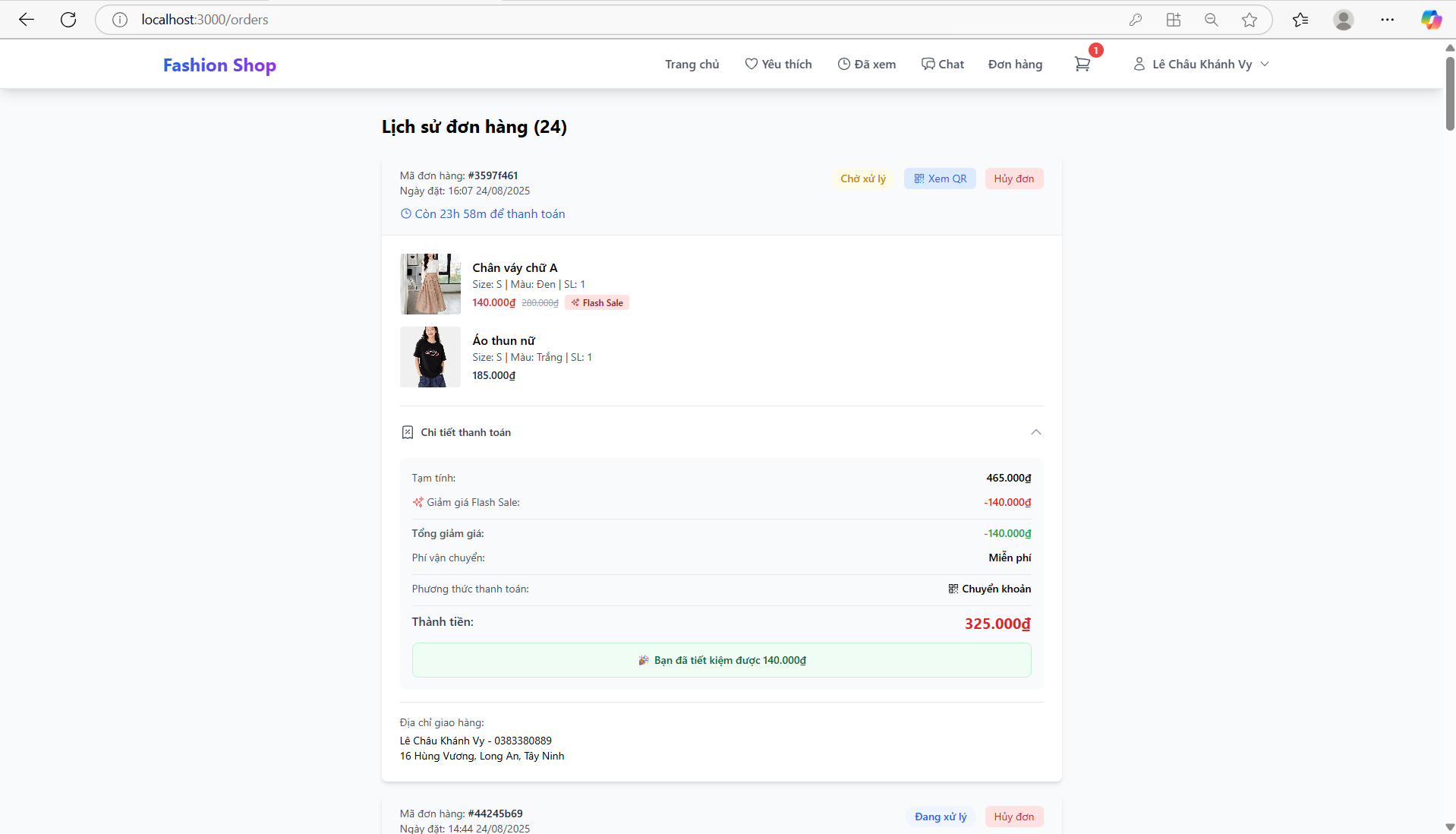Click the QR icon beside Chuyển khoản
Screen dimensions: 1456x834
(x=953, y=589)
